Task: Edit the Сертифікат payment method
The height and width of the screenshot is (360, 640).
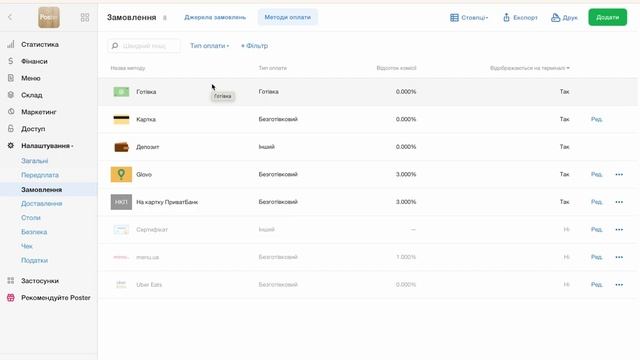Action: (596, 229)
